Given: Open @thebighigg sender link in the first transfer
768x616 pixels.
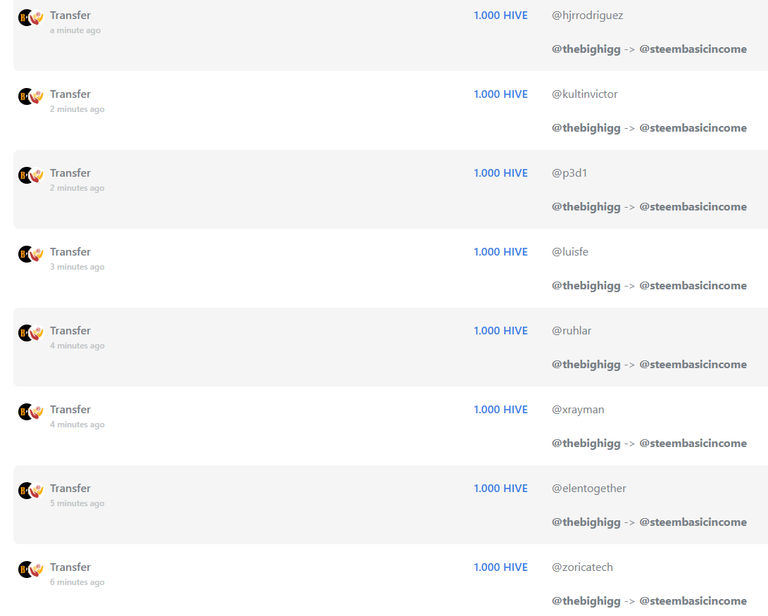Looking at the screenshot, I should coord(586,49).
